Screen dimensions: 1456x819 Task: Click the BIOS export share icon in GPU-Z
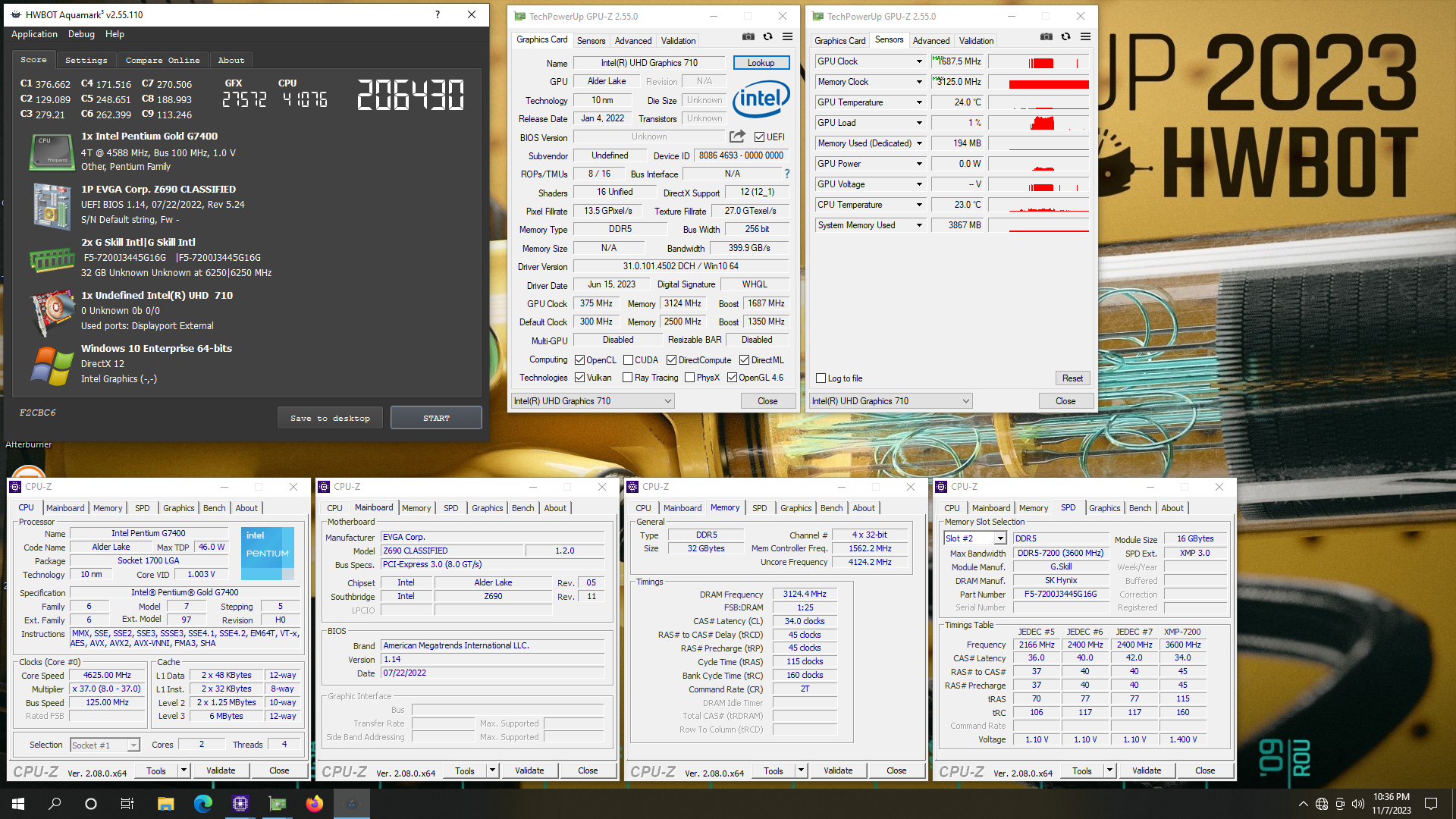737,136
